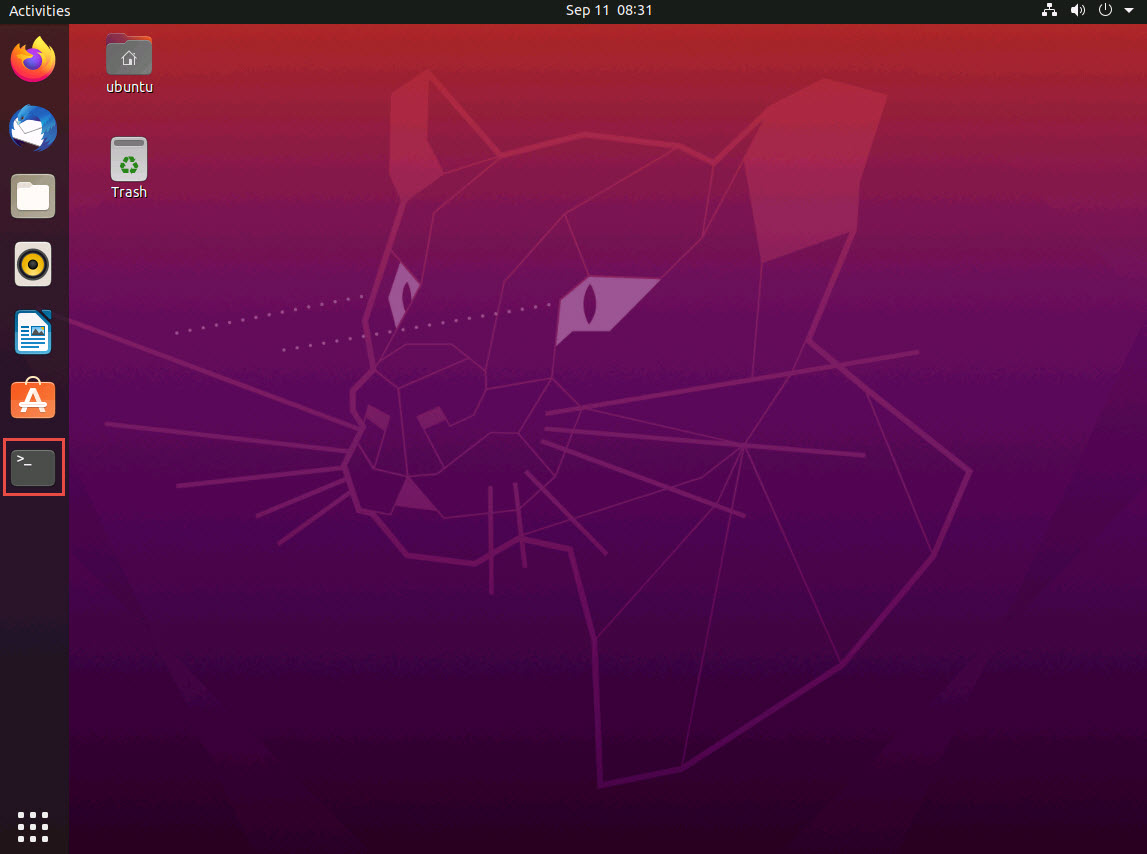Viewport: 1147px width, 854px height.
Task: Select the Trash desktop icon
Action: (x=129, y=168)
